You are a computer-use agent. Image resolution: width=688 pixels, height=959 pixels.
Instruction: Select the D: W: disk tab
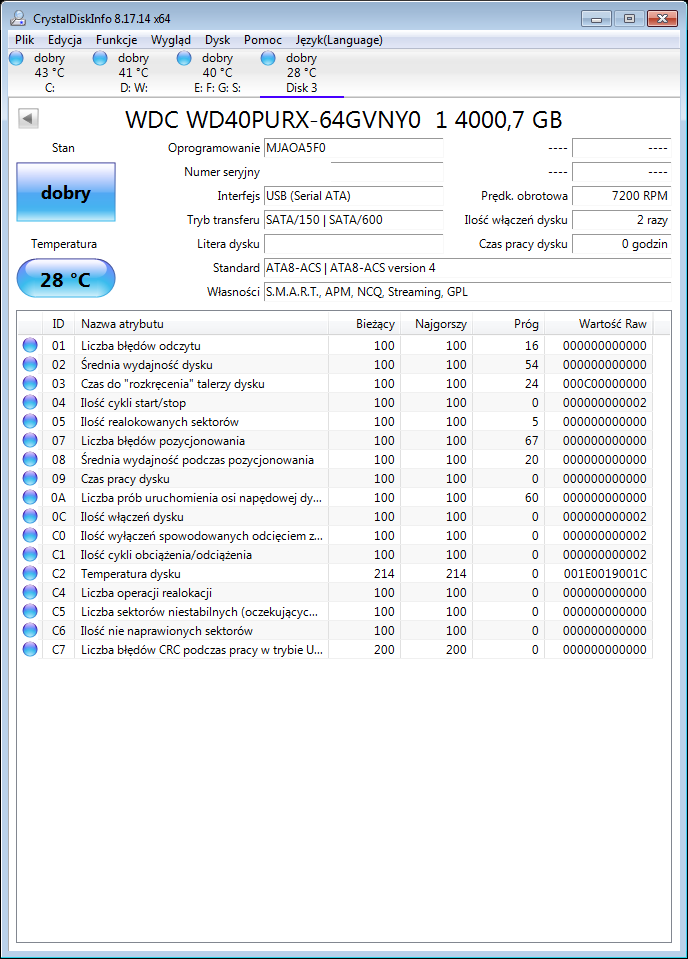133,73
